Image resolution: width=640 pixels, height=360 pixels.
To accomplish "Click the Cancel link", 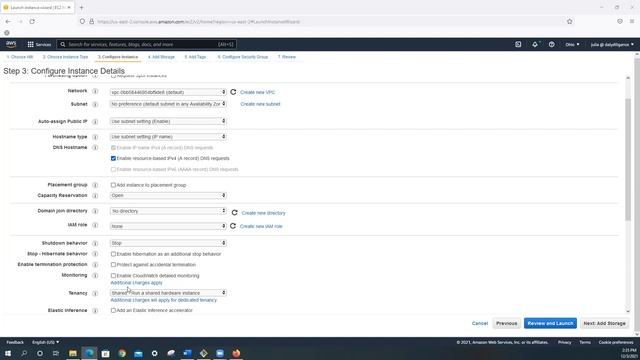I will click(480, 323).
